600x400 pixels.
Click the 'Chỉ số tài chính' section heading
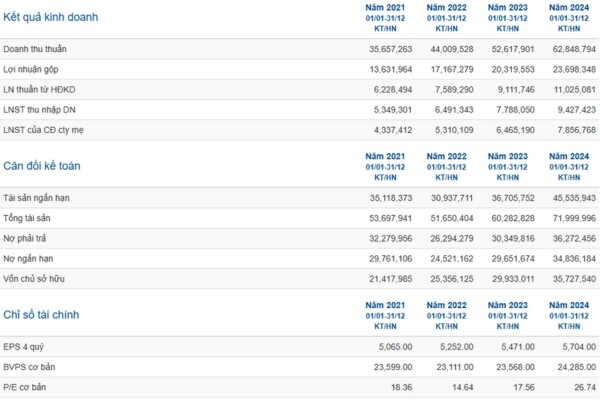tap(41, 315)
